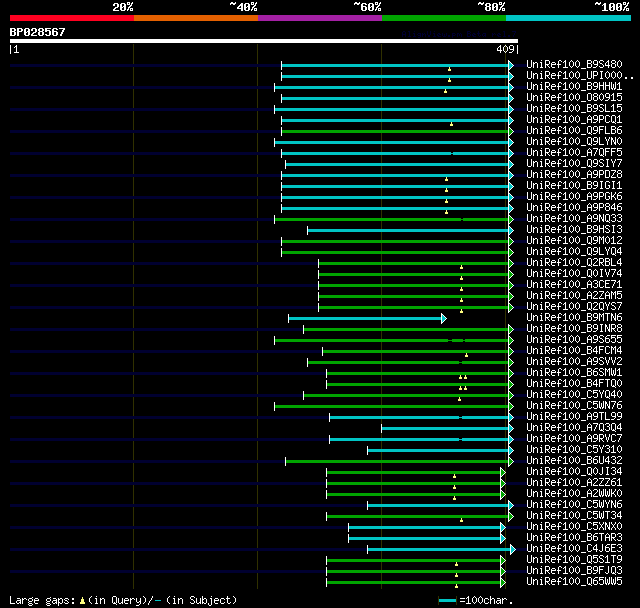Select the UniRef100_C5Y310 label
The image size is (640, 608).
click(574, 450)
